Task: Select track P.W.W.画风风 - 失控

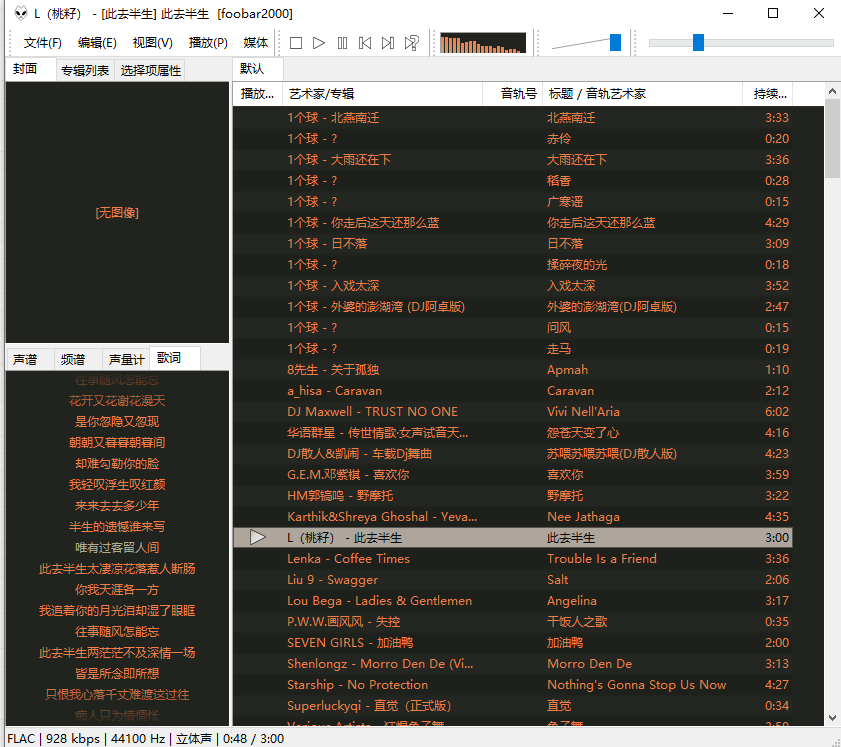Action: [x=513, y=622]
